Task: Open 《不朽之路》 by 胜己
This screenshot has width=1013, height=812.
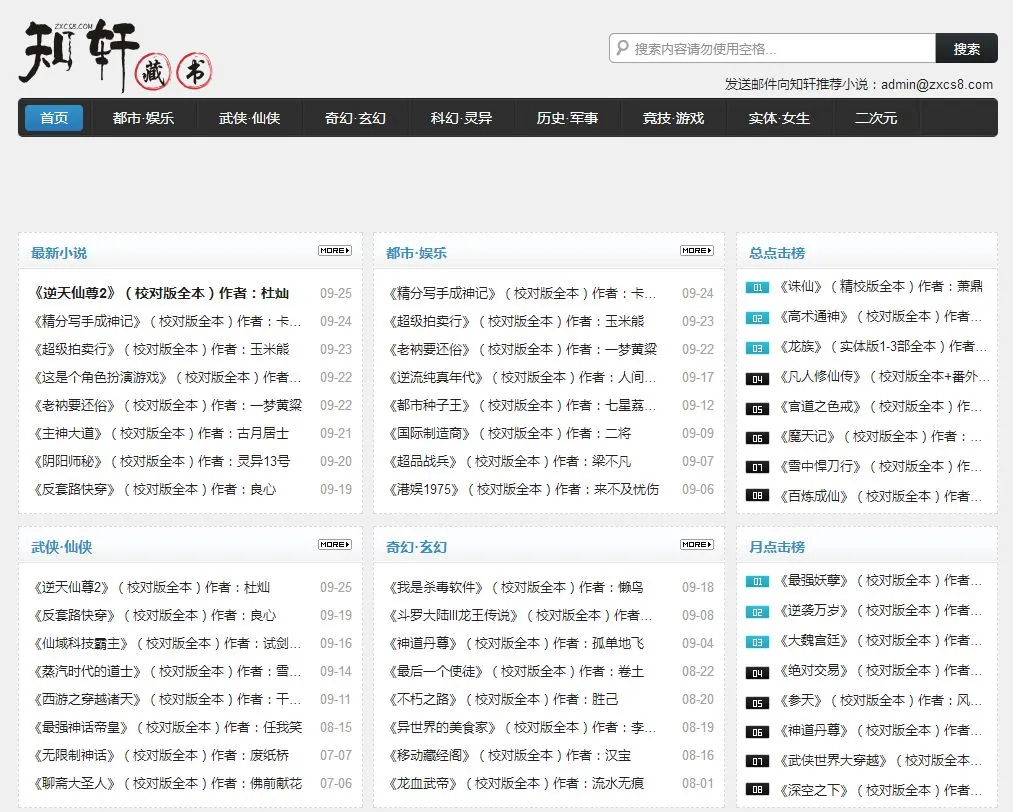Action: [503, 700]
